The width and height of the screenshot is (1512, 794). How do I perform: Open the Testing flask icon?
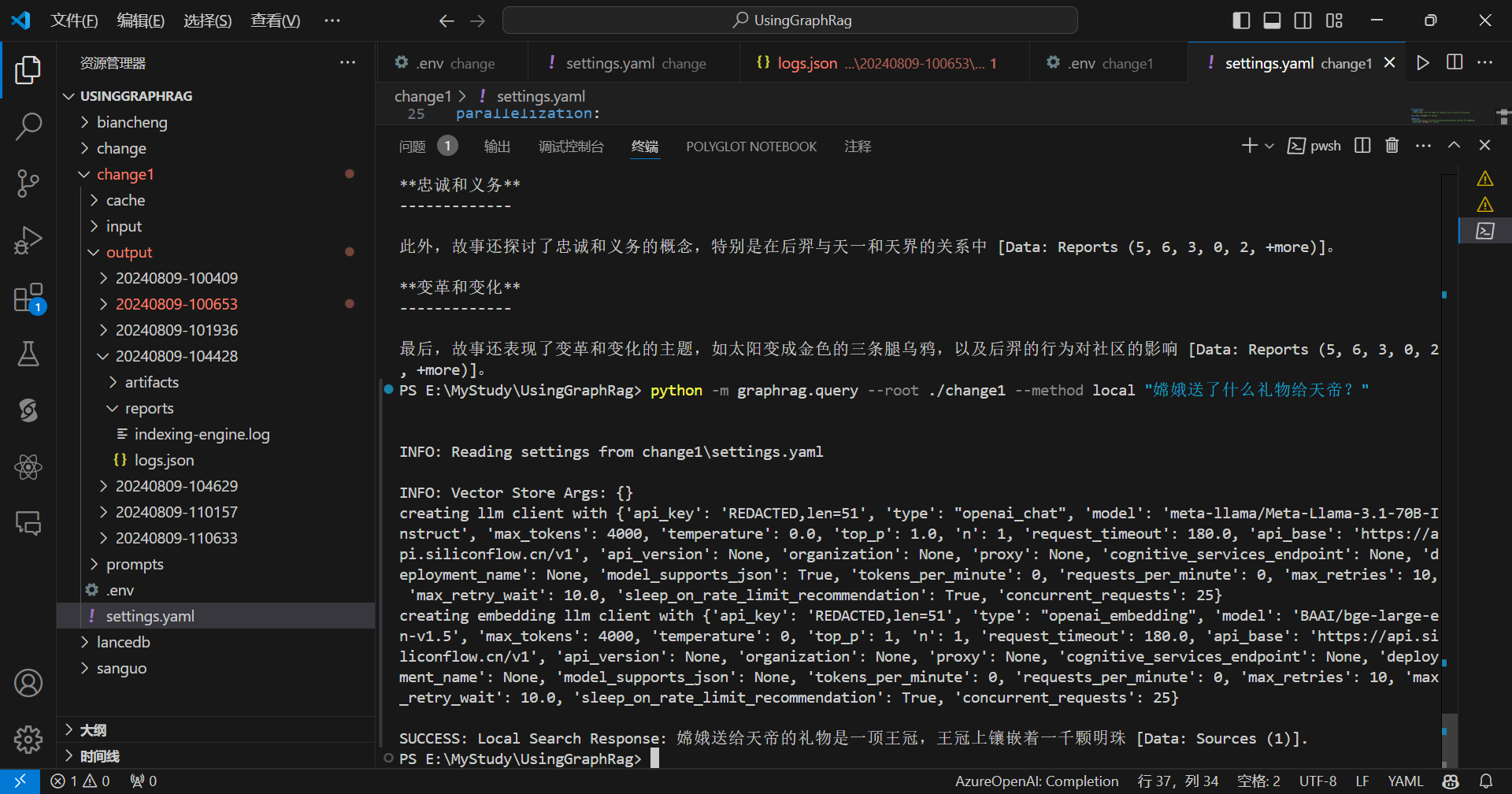(x=28, y=354)
